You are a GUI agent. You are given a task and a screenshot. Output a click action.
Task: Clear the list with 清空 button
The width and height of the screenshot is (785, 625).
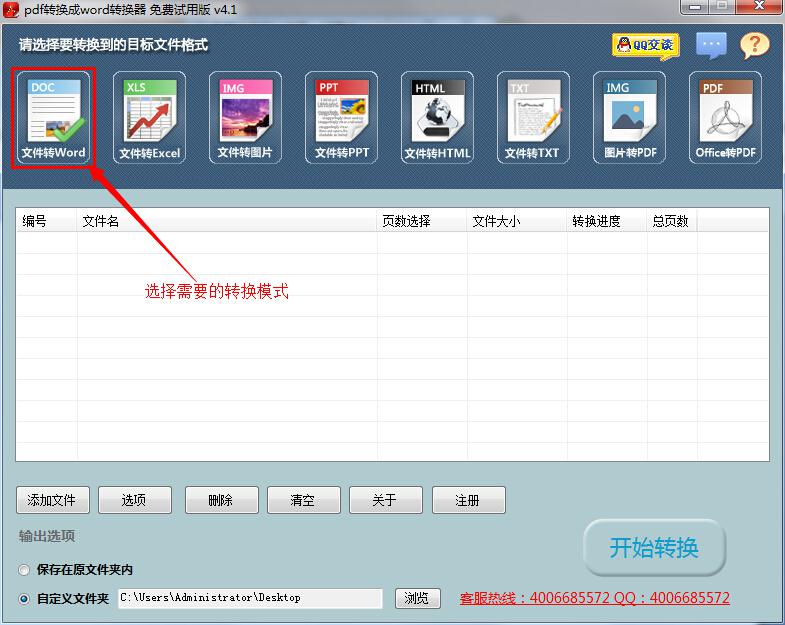304,500
